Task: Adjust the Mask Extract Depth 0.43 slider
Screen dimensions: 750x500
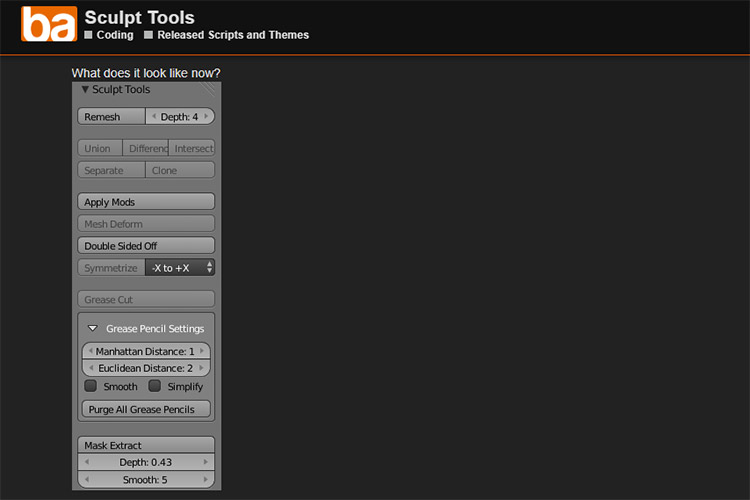Action: [x=146, y=462]
